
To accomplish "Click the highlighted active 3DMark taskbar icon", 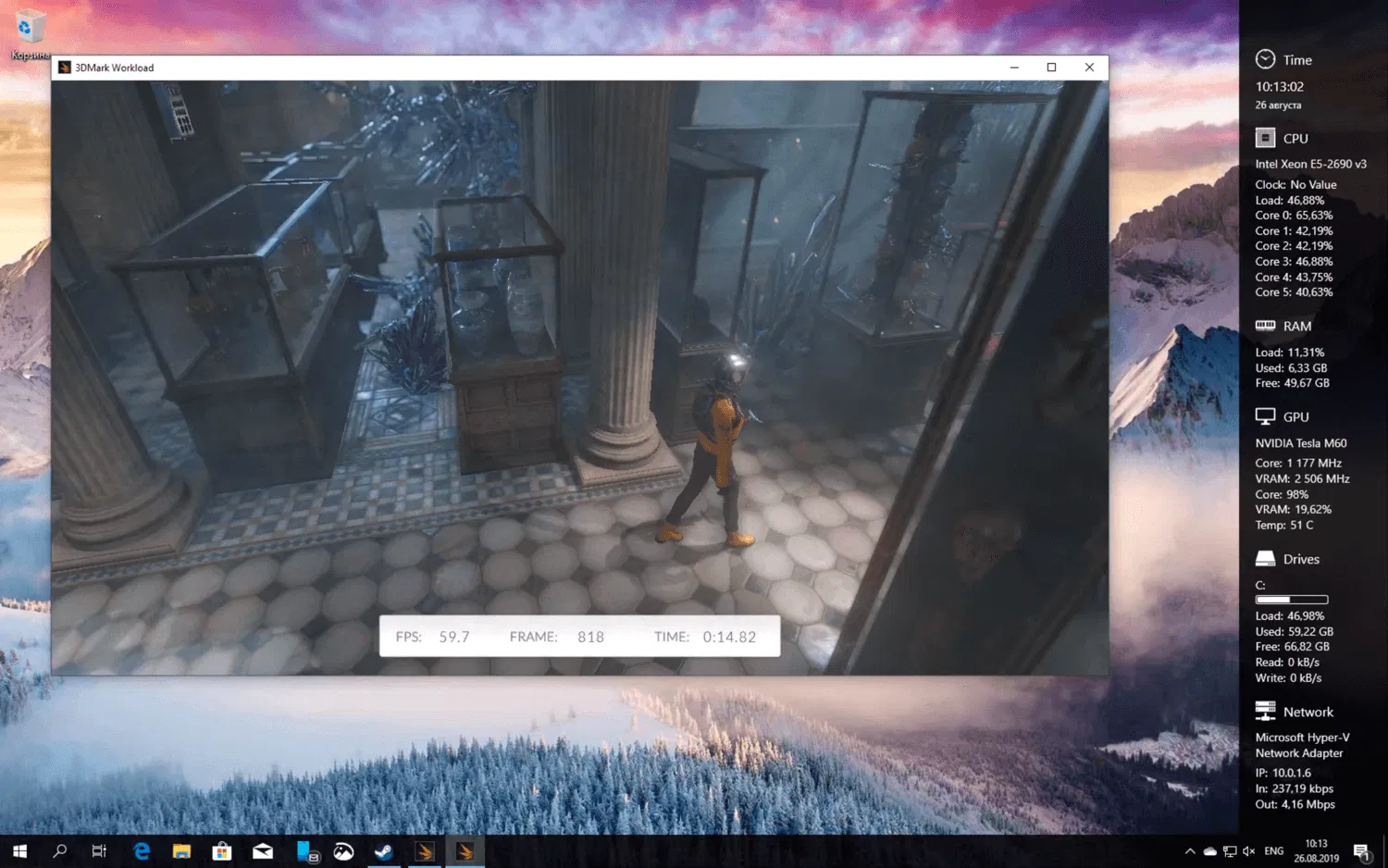I will (x=465, y=851).
